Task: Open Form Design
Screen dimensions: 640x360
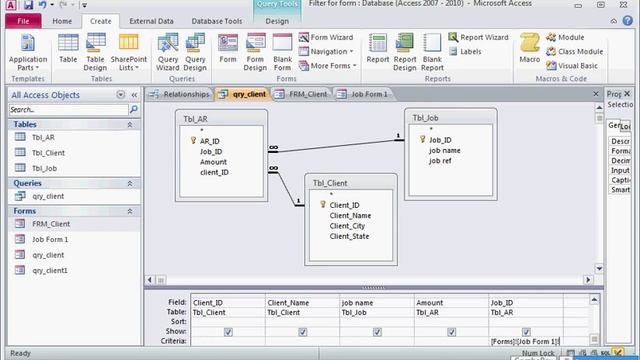Action: 255,52
